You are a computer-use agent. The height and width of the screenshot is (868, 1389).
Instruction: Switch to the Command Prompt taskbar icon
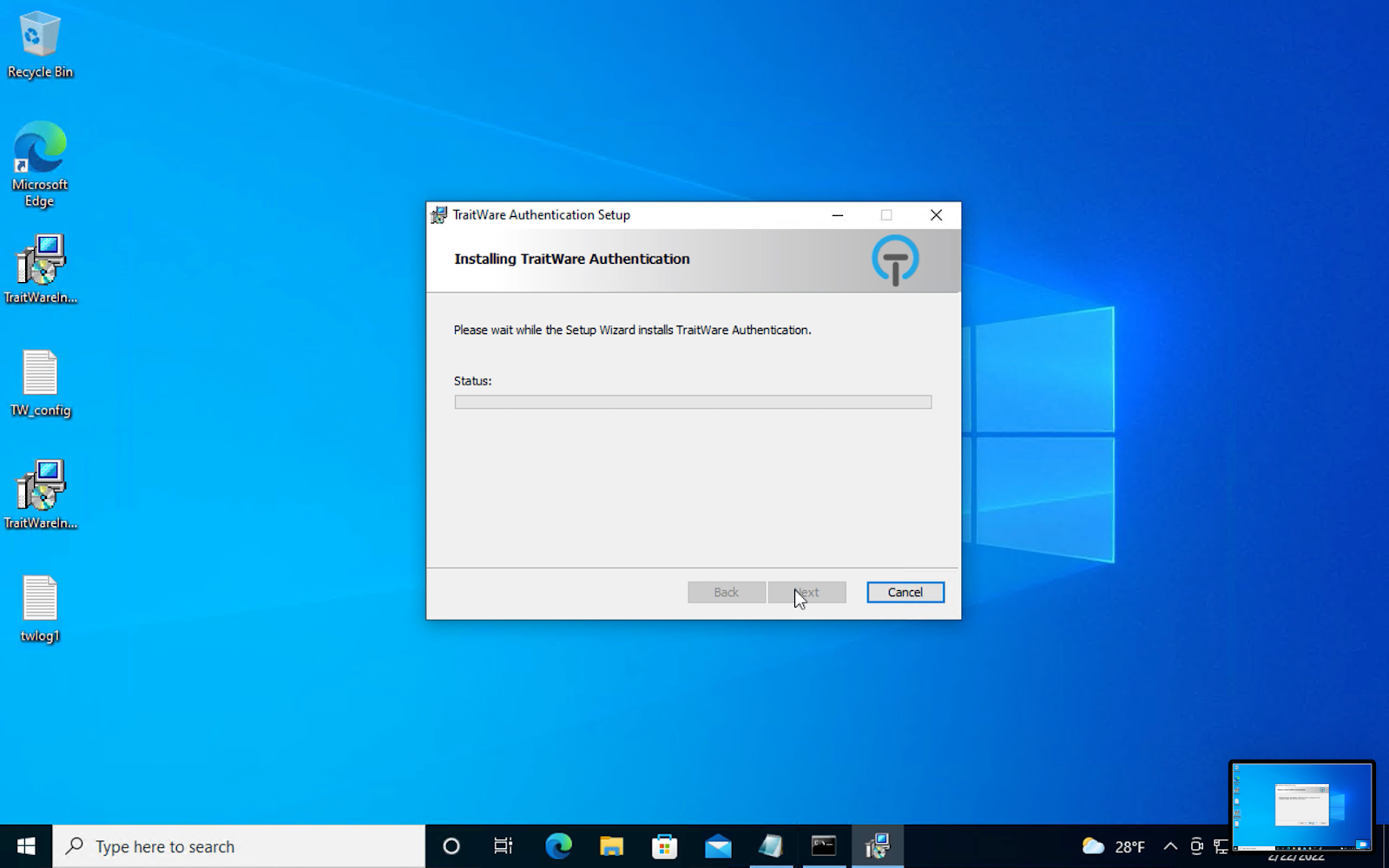(x=824, y=846)
